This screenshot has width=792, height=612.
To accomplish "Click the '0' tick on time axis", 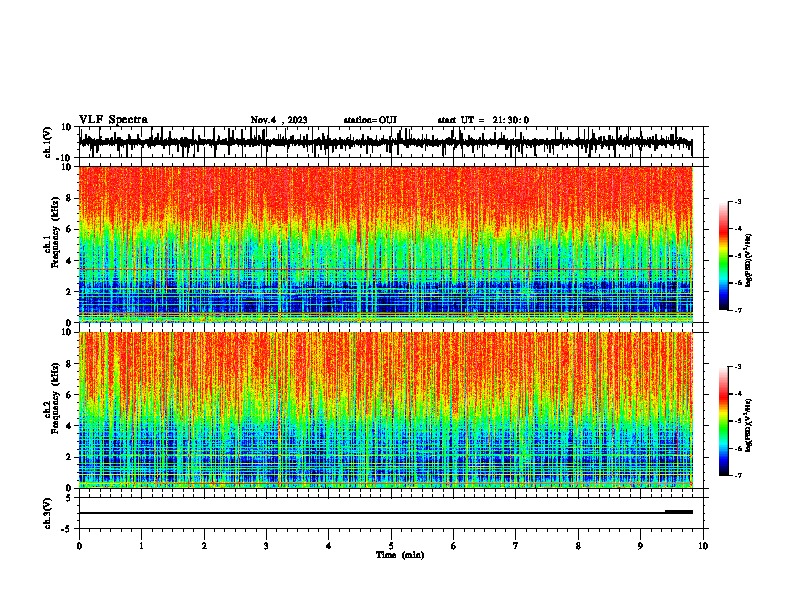I will coord(79,546).
